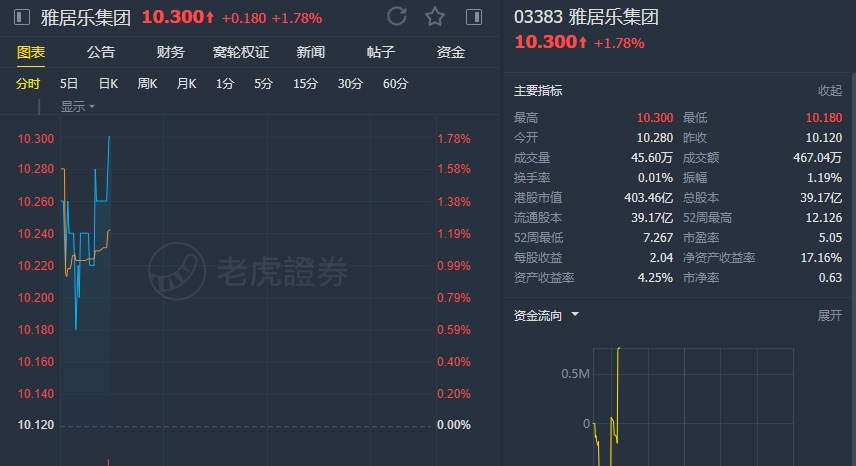
Task: Switch chart to 月K
Action: point(186,84)
